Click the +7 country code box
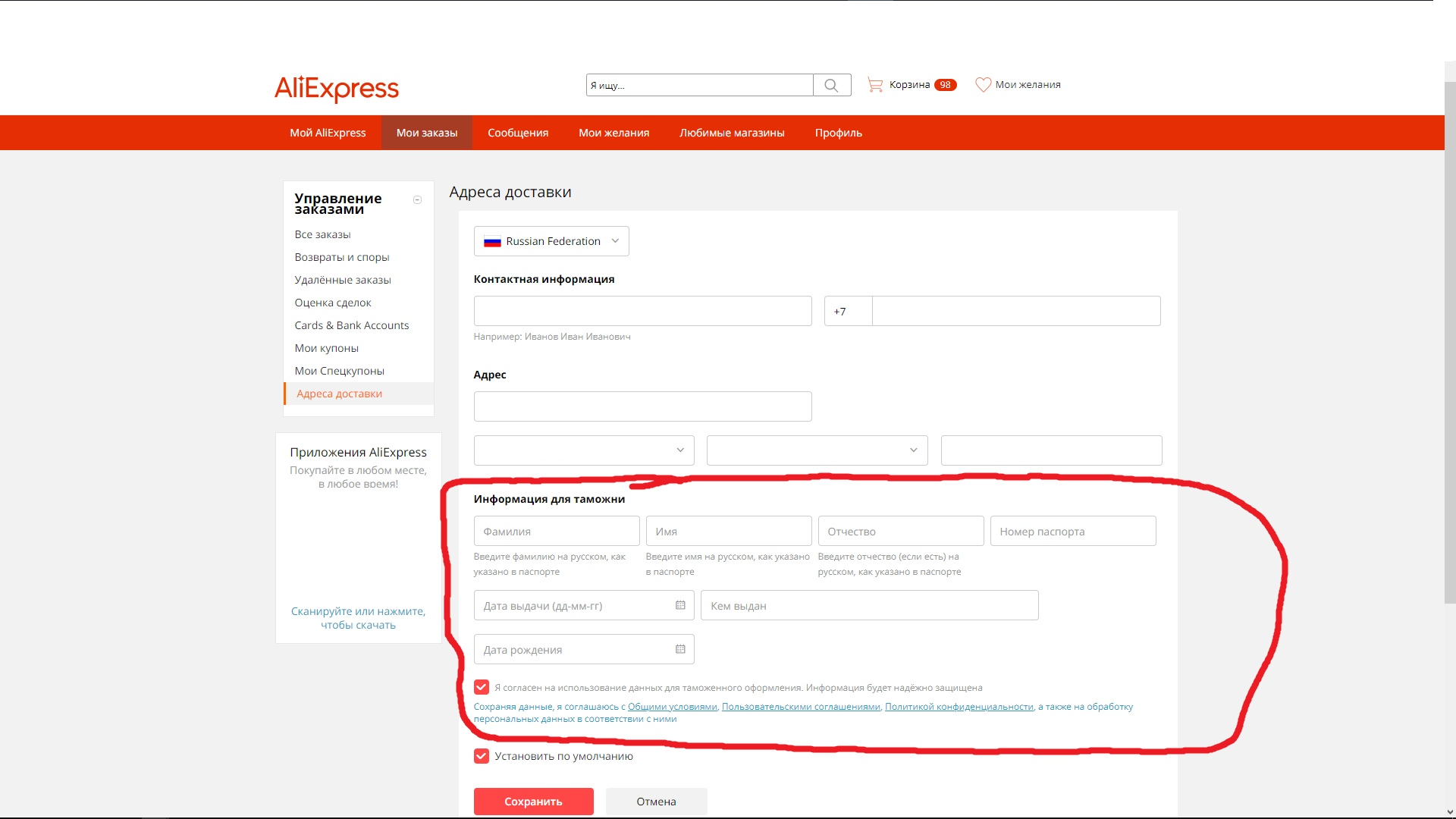Viewport: 1456px width, 819px height. tap(848, 311)
